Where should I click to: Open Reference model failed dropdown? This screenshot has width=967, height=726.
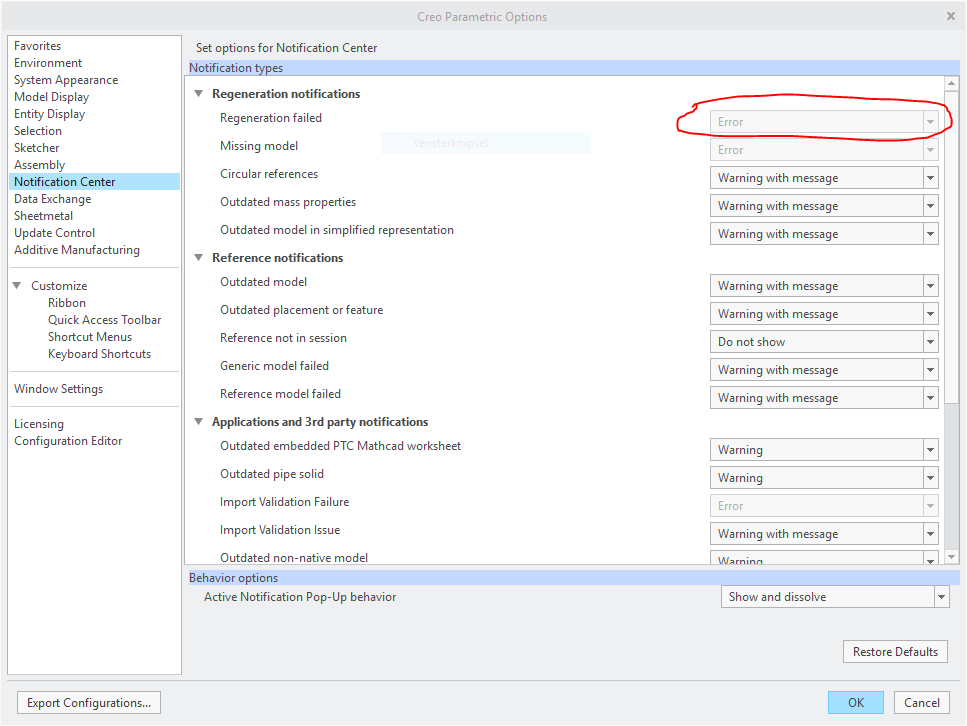(824, 398)
